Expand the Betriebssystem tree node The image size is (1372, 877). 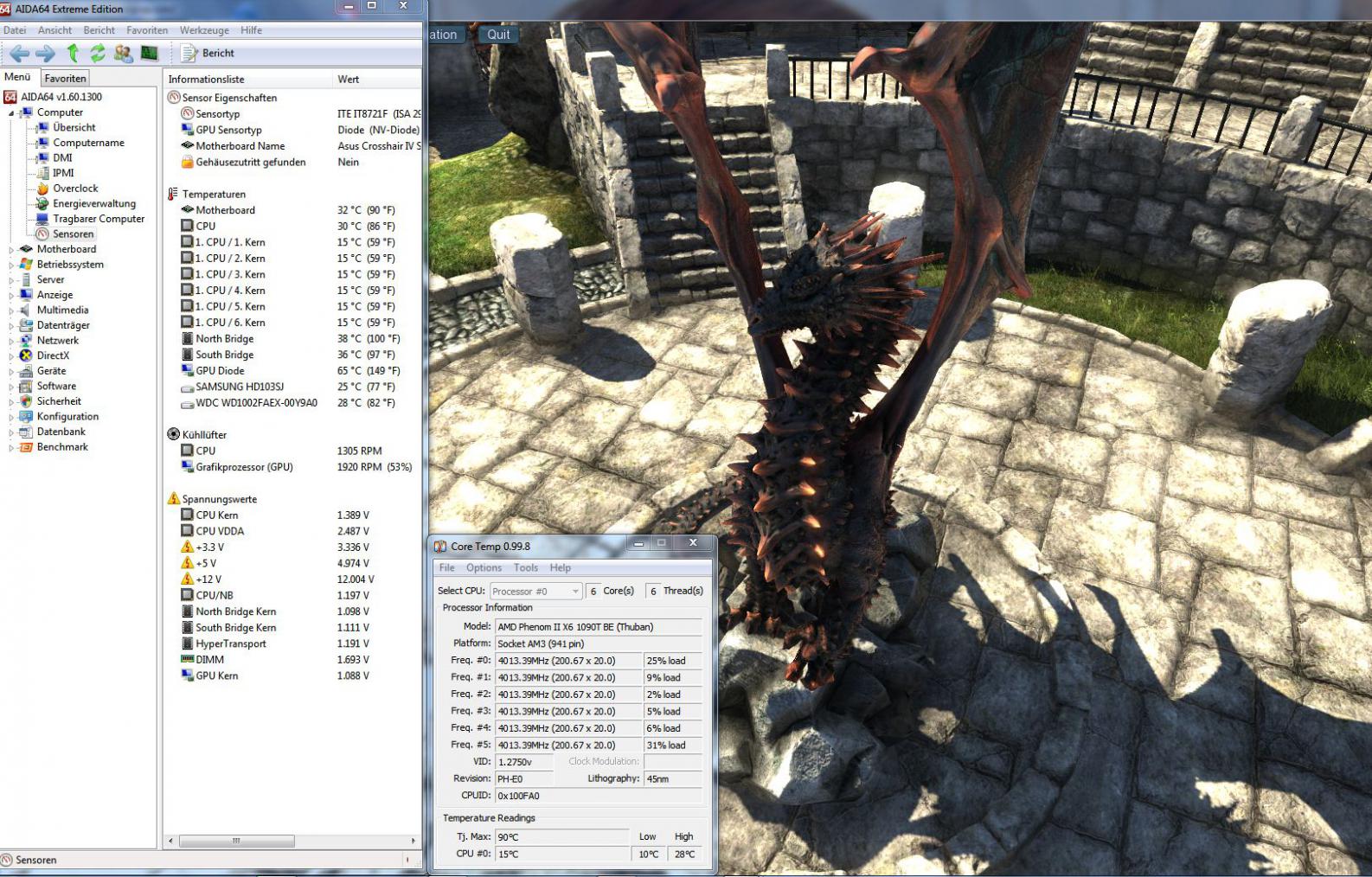coord(11,265)
